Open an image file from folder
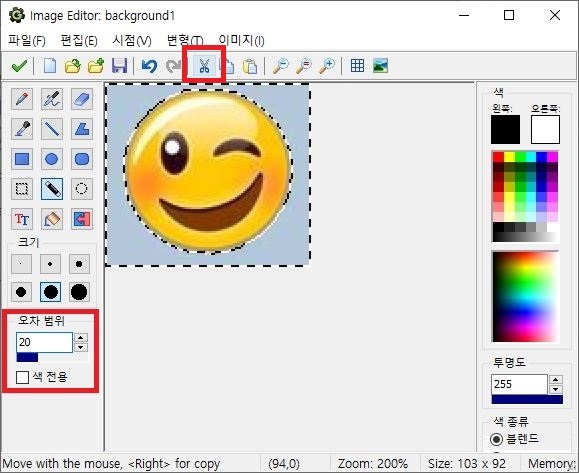Image resolution: width=579 pixels, height=473 pixels. tap(73, 66)
